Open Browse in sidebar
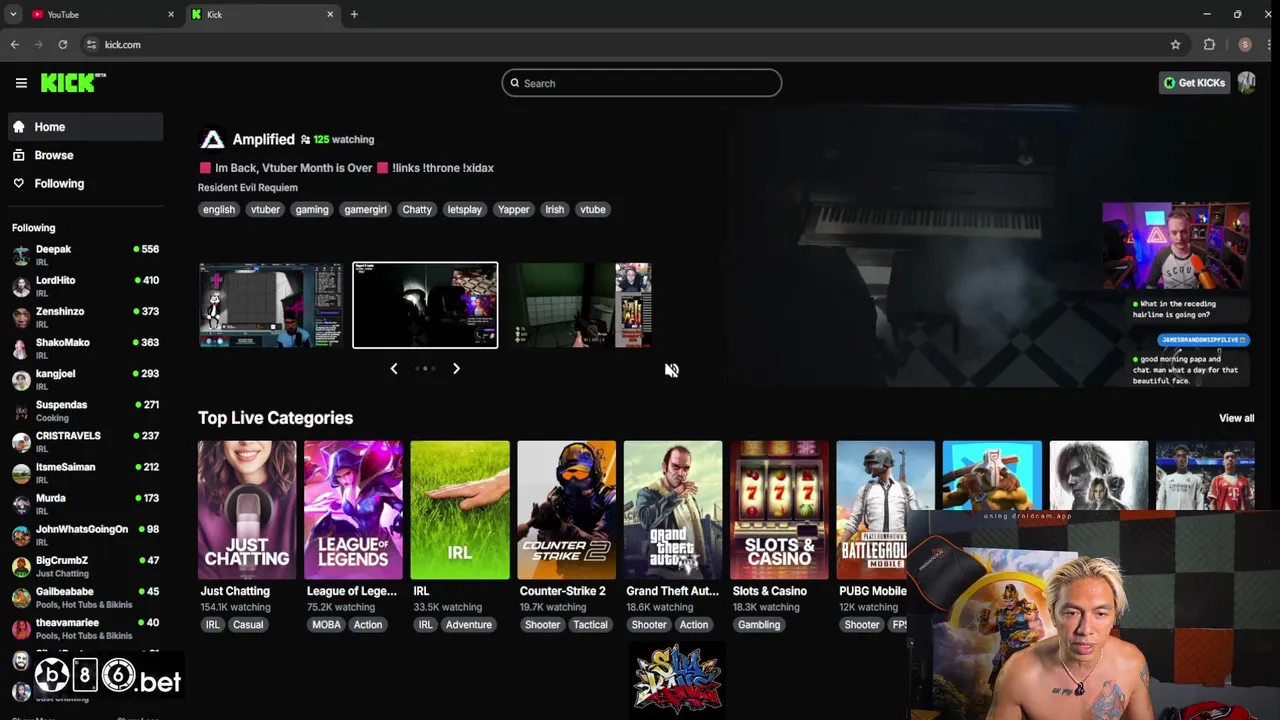1280x720 pixels. [85, 155]
